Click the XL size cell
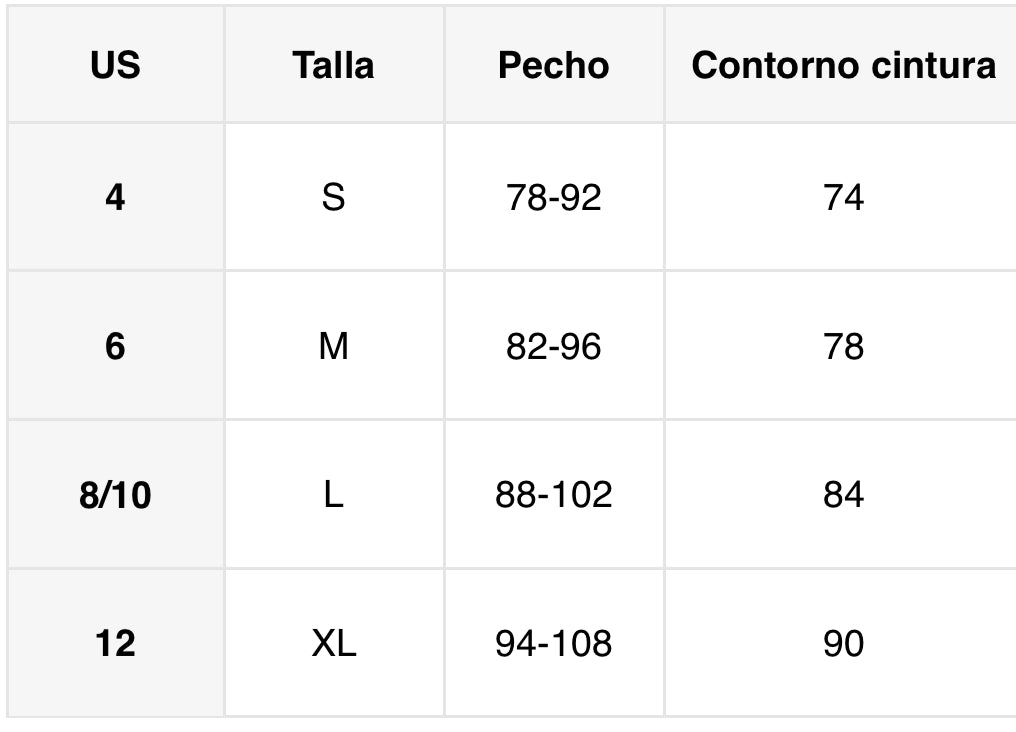This screenshot has width=1016, height=732. (x=333, y=643)
